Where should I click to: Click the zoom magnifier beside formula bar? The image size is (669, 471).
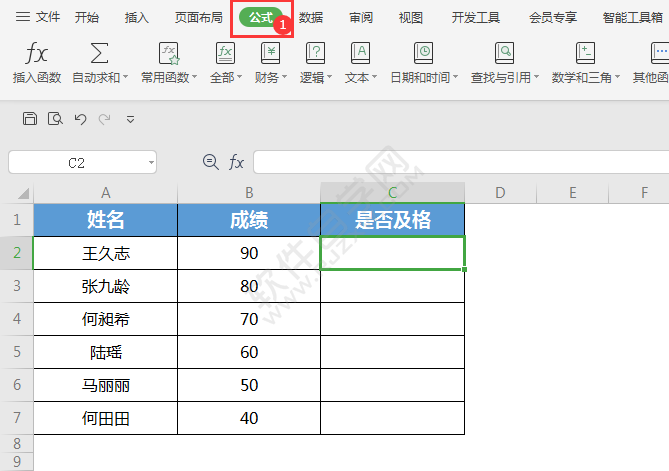click(x=210, y=162)
